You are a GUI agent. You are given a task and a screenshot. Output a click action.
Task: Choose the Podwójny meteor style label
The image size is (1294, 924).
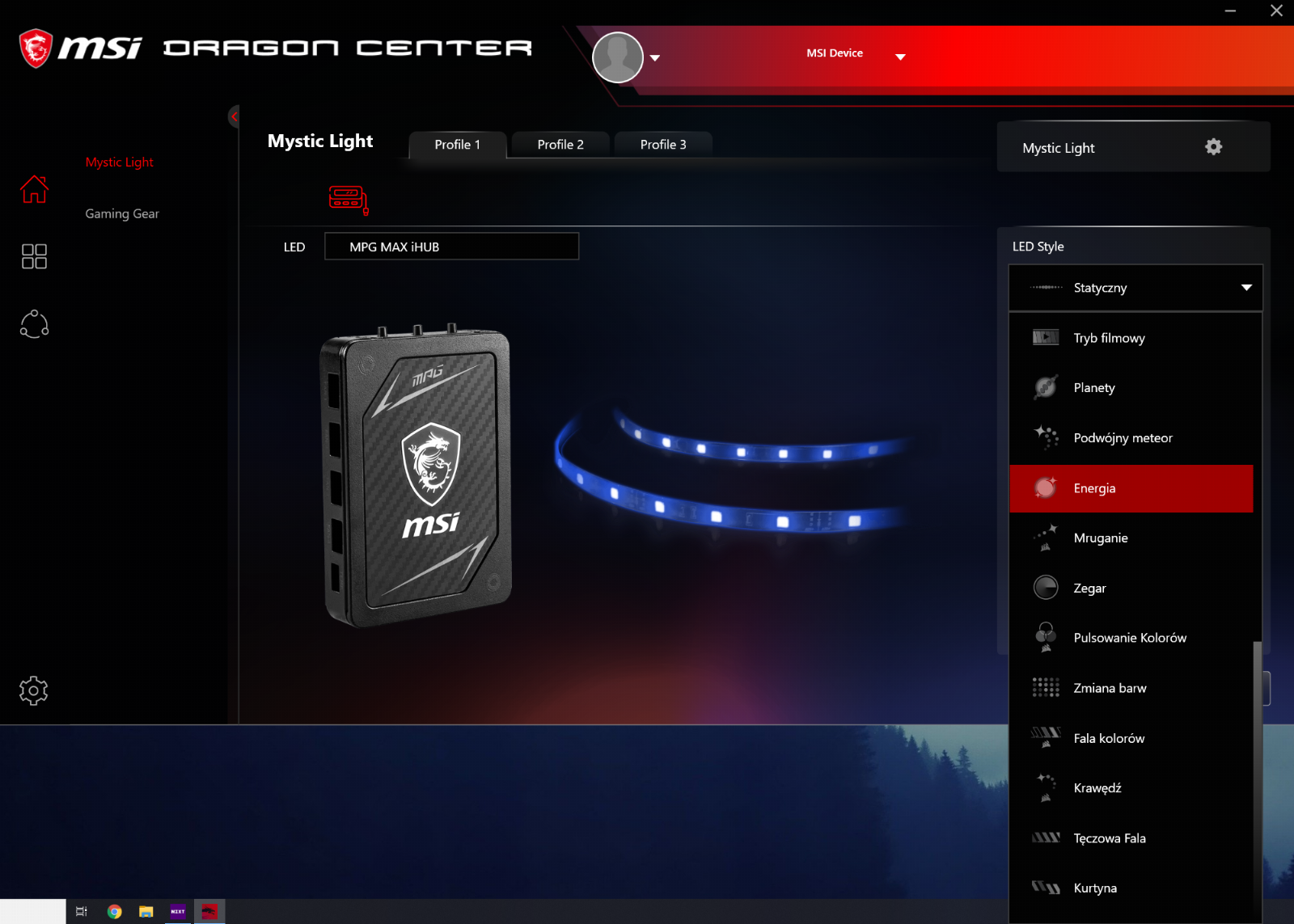pyautogui.click(x=1123, y=438)
